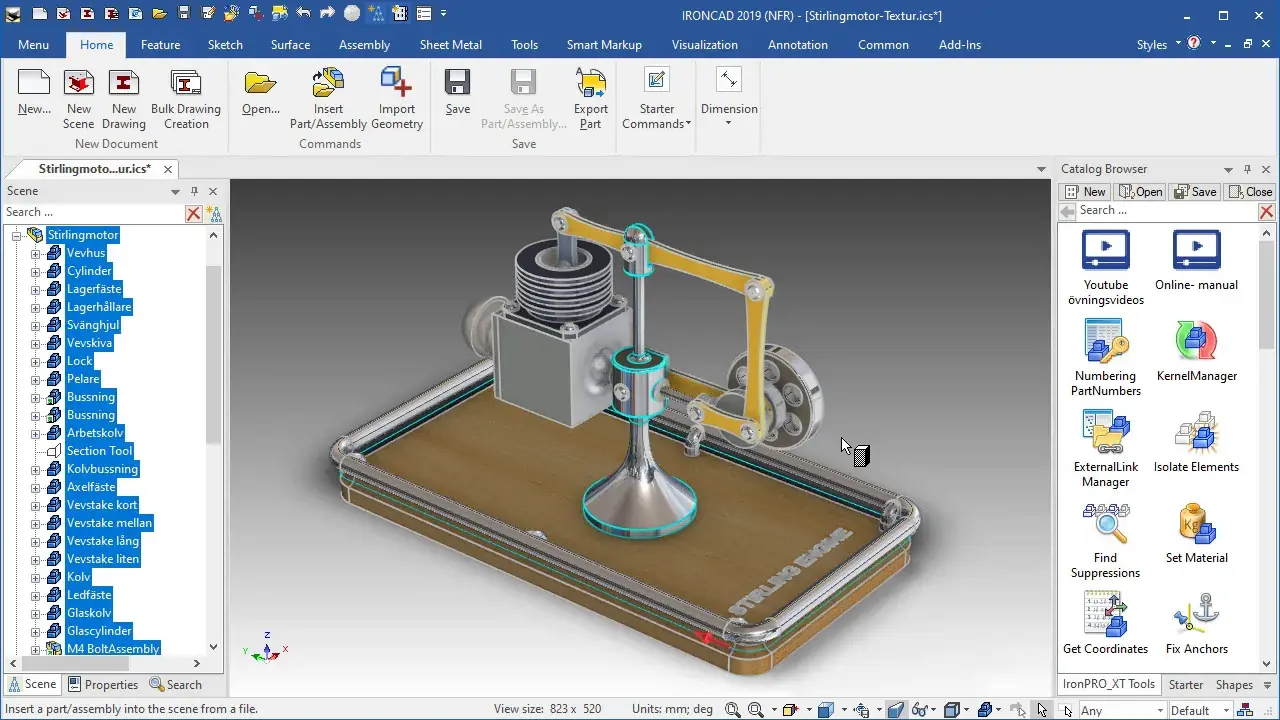Expand the Vevhus tree node
Viewport: 1280px width, 720px height.
tap(36, 253)
